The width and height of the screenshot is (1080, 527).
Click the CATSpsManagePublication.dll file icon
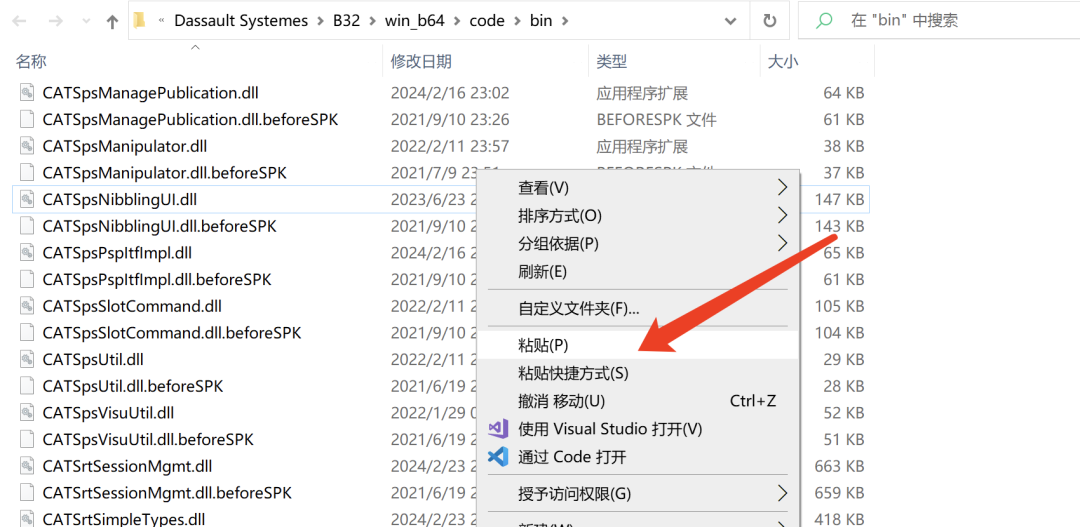click(27, 93)
